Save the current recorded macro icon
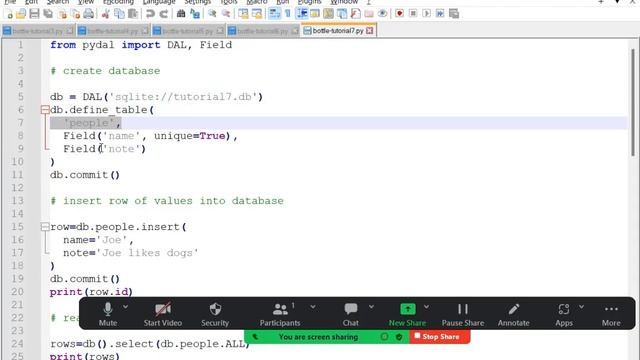Image resolution: width=640 pixels, height=360 pixels. (x=453, y=14)
